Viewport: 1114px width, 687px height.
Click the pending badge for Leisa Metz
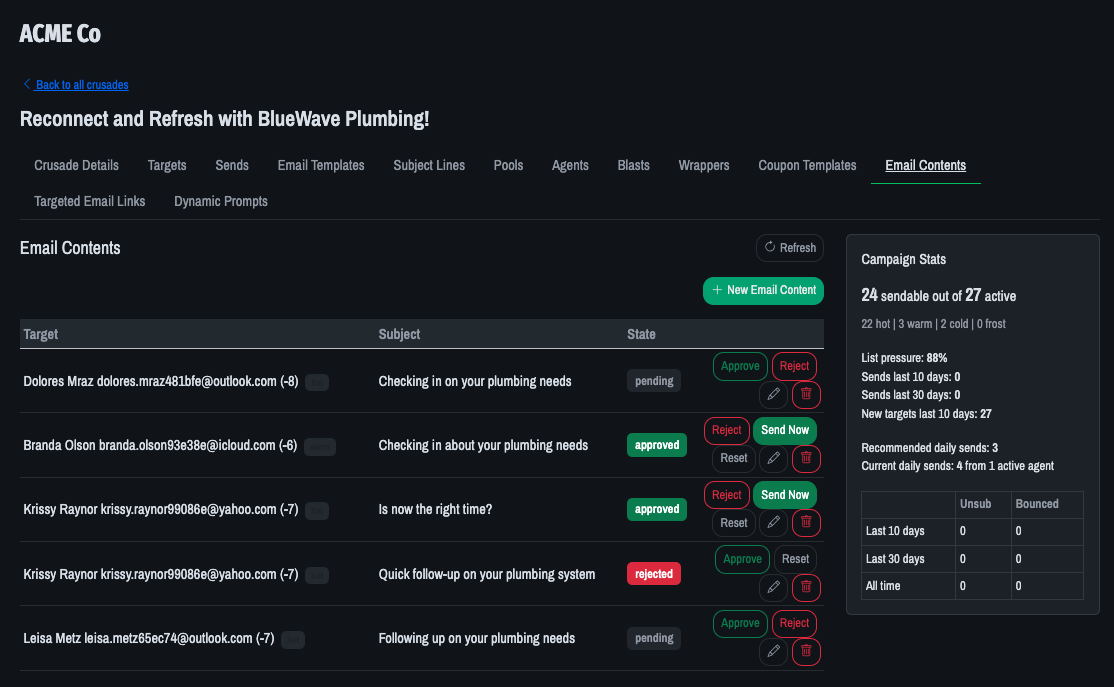pos(654,638)
